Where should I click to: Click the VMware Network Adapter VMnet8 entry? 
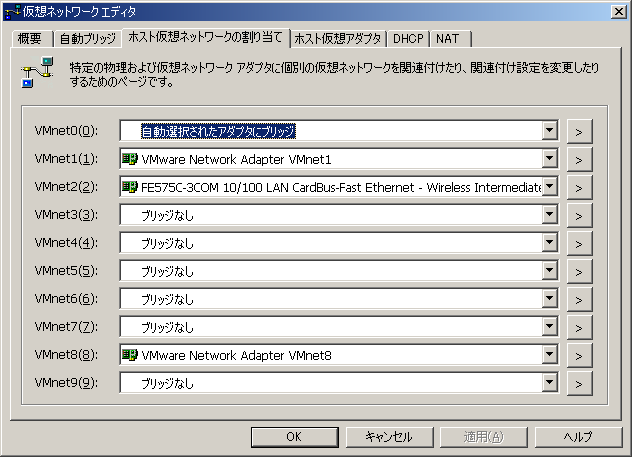(236, 355)
